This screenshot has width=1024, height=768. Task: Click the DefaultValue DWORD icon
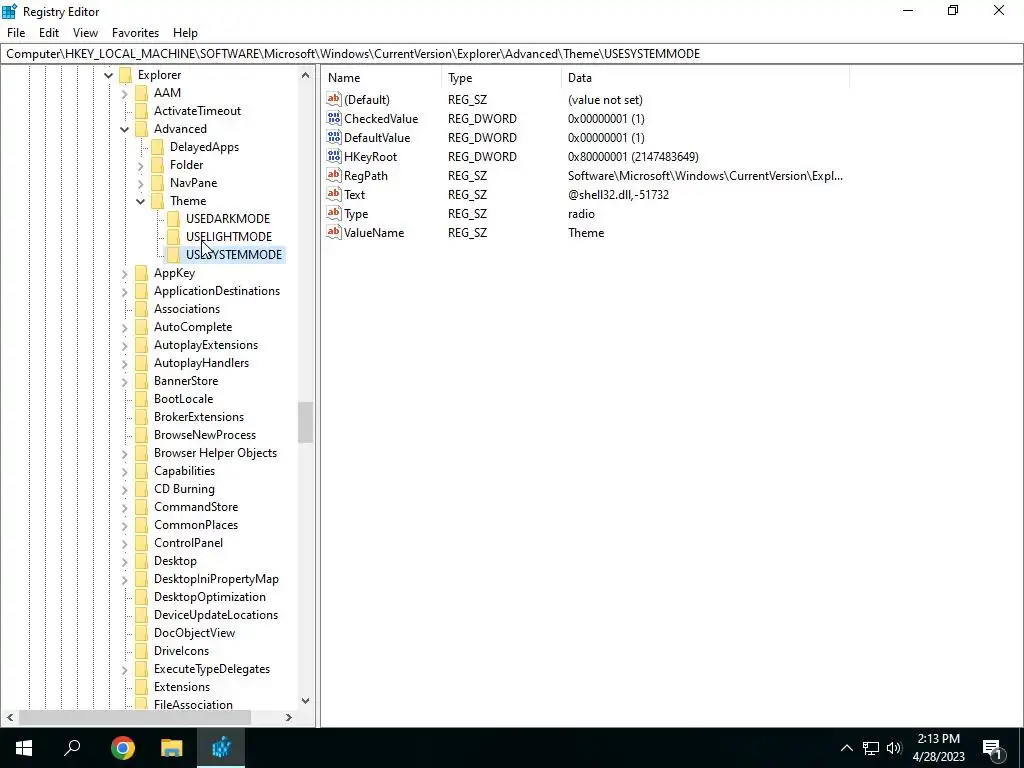pyautogui.click(x=334, y=137)
